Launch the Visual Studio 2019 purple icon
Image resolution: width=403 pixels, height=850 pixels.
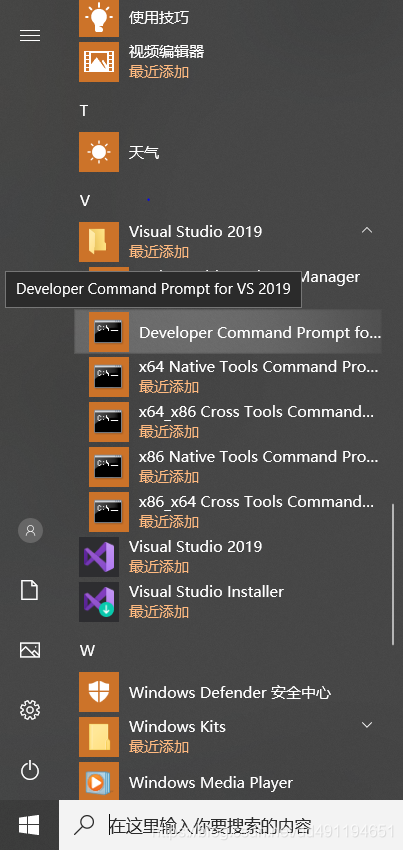[x=99, y=557]
